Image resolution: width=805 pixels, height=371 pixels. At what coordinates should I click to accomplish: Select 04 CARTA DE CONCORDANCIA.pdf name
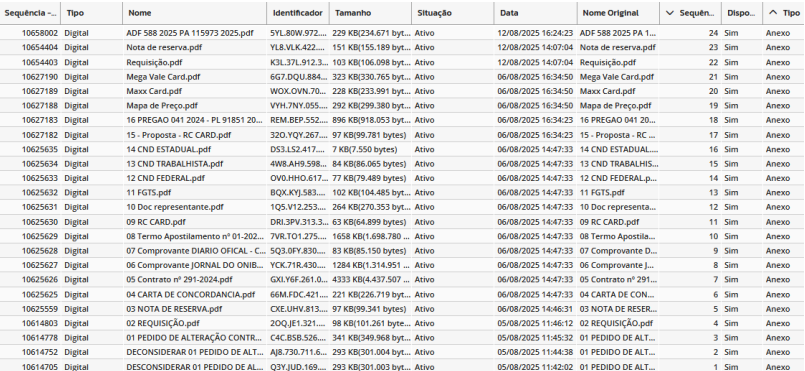(x=190, y=295)
